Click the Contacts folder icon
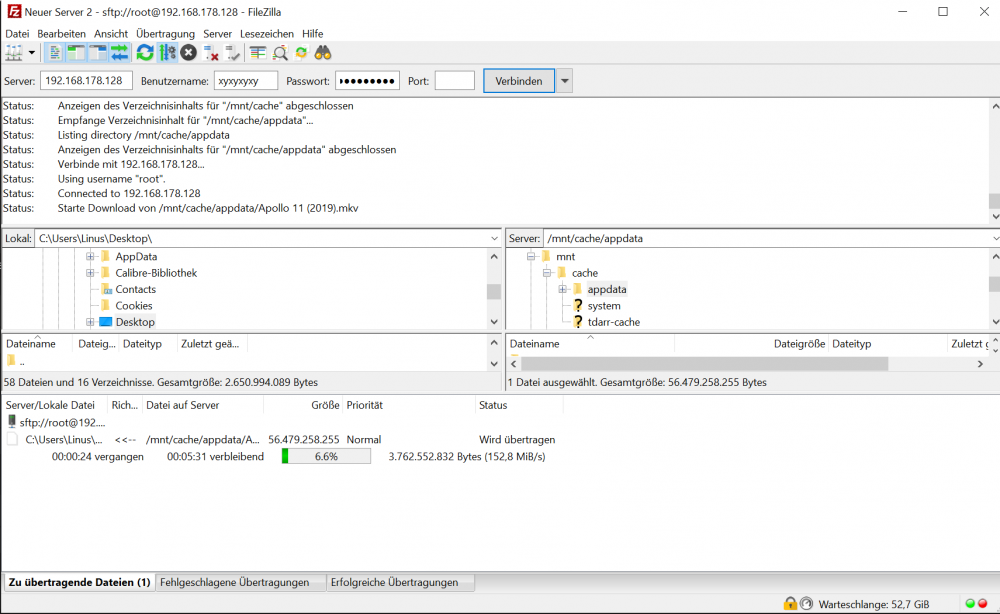 pyautogui.click(x=107, y=289)
